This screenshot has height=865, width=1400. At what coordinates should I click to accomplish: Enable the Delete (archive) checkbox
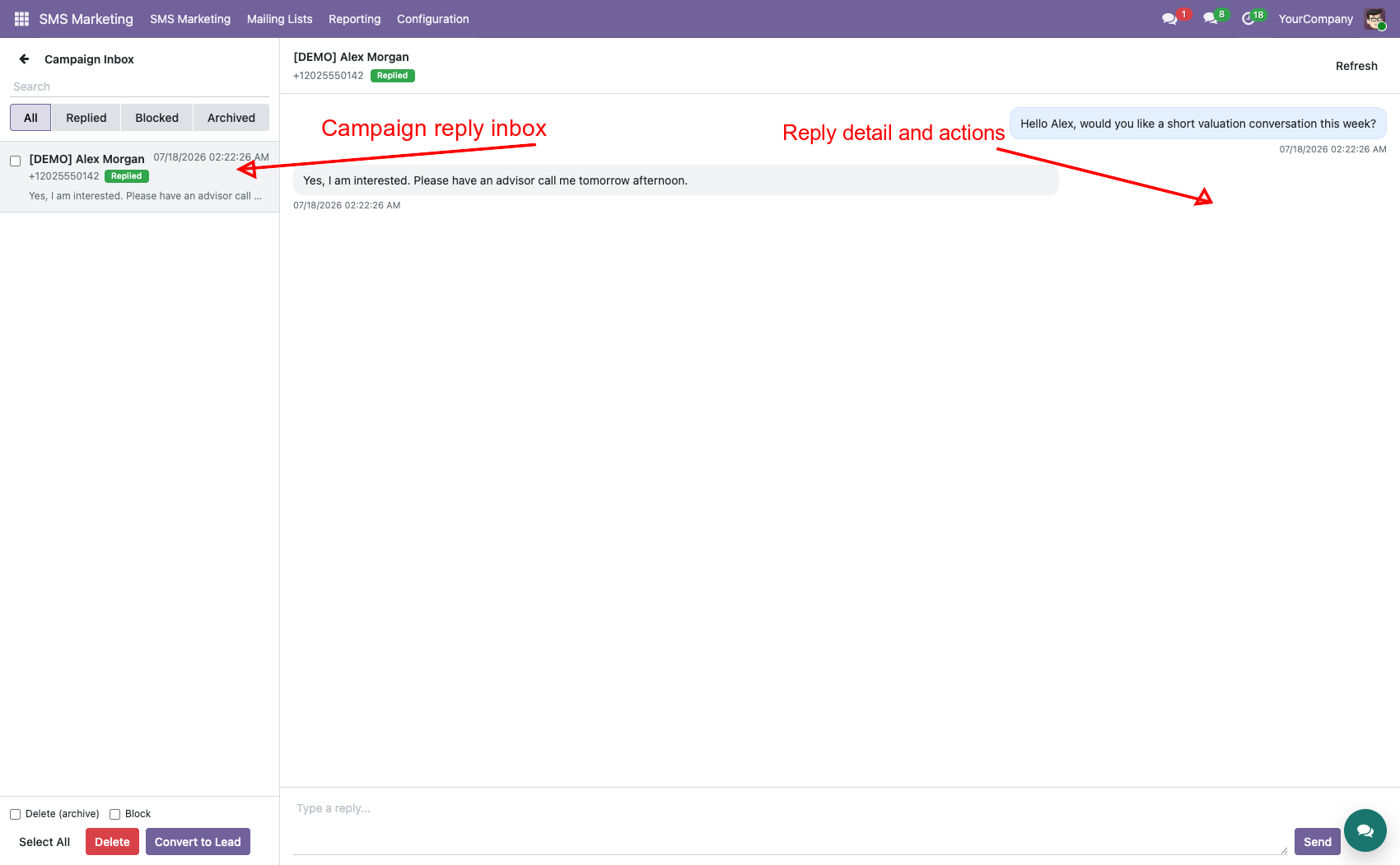click(15, 814)
